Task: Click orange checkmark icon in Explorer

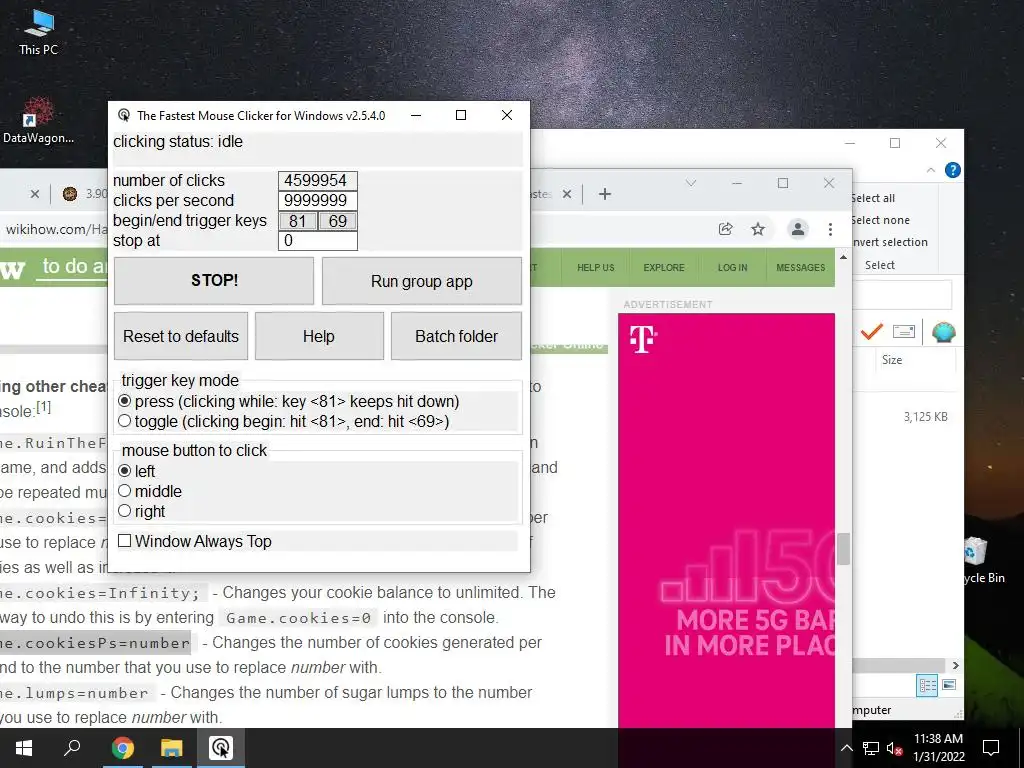Action: pyautogui.click(x=872, y=332)
